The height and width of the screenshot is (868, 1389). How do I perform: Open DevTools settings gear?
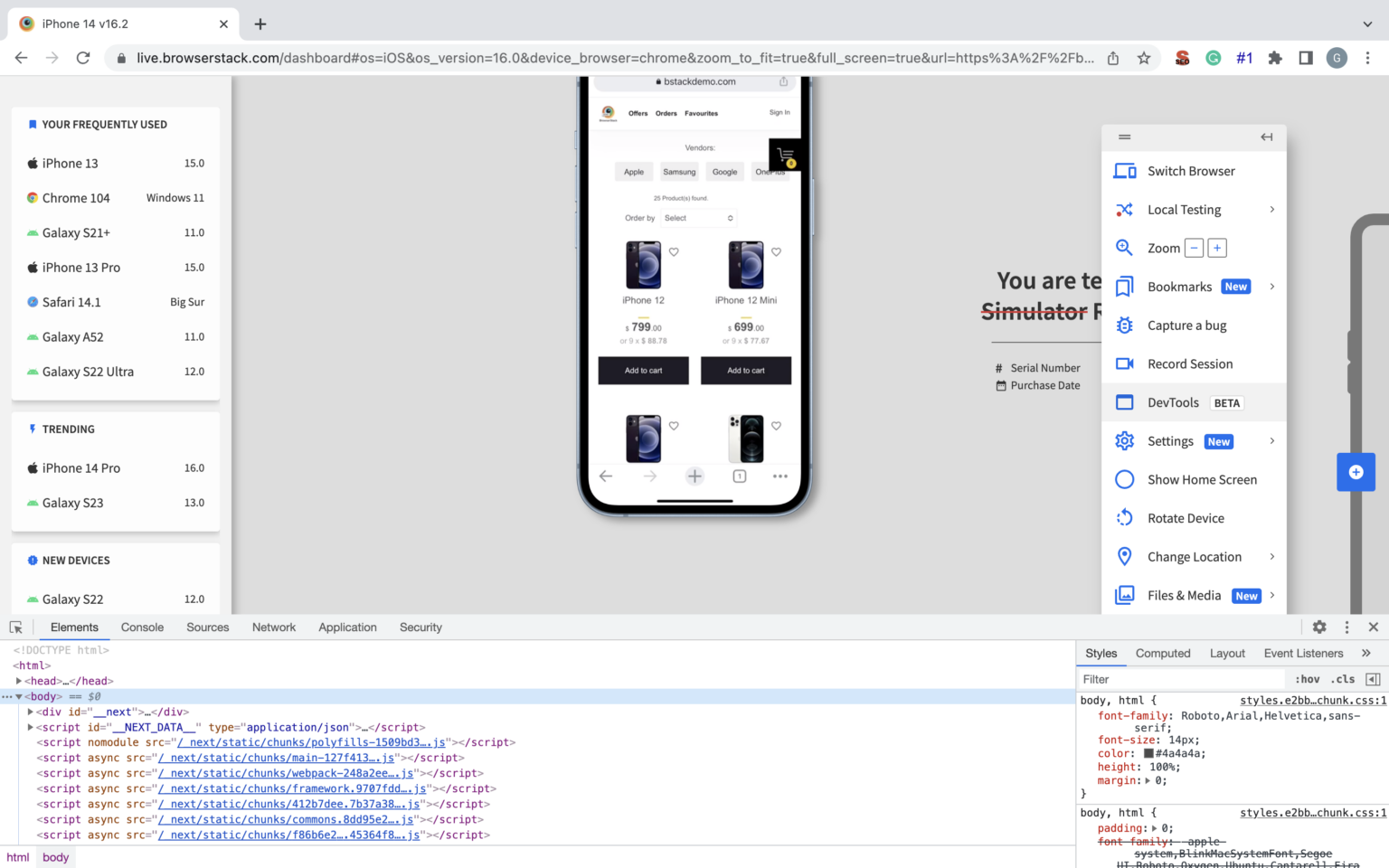pyautogui.click(x=1319, y=627)
